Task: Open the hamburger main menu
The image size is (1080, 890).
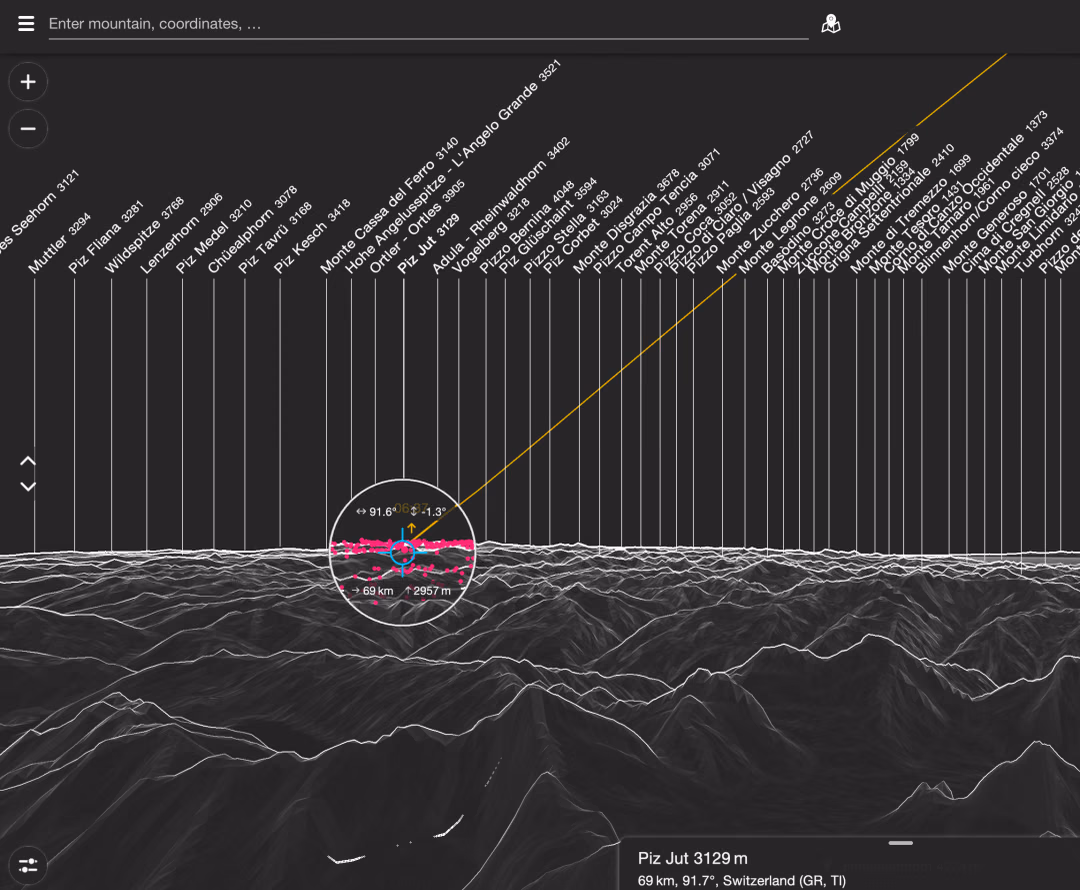Action: (26, 24)
